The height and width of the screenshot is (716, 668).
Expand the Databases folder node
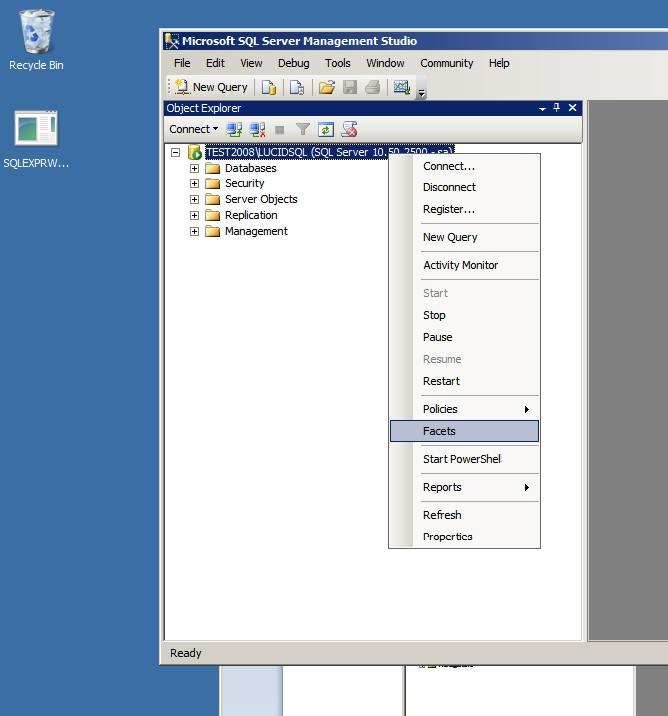tap(195, 168)
